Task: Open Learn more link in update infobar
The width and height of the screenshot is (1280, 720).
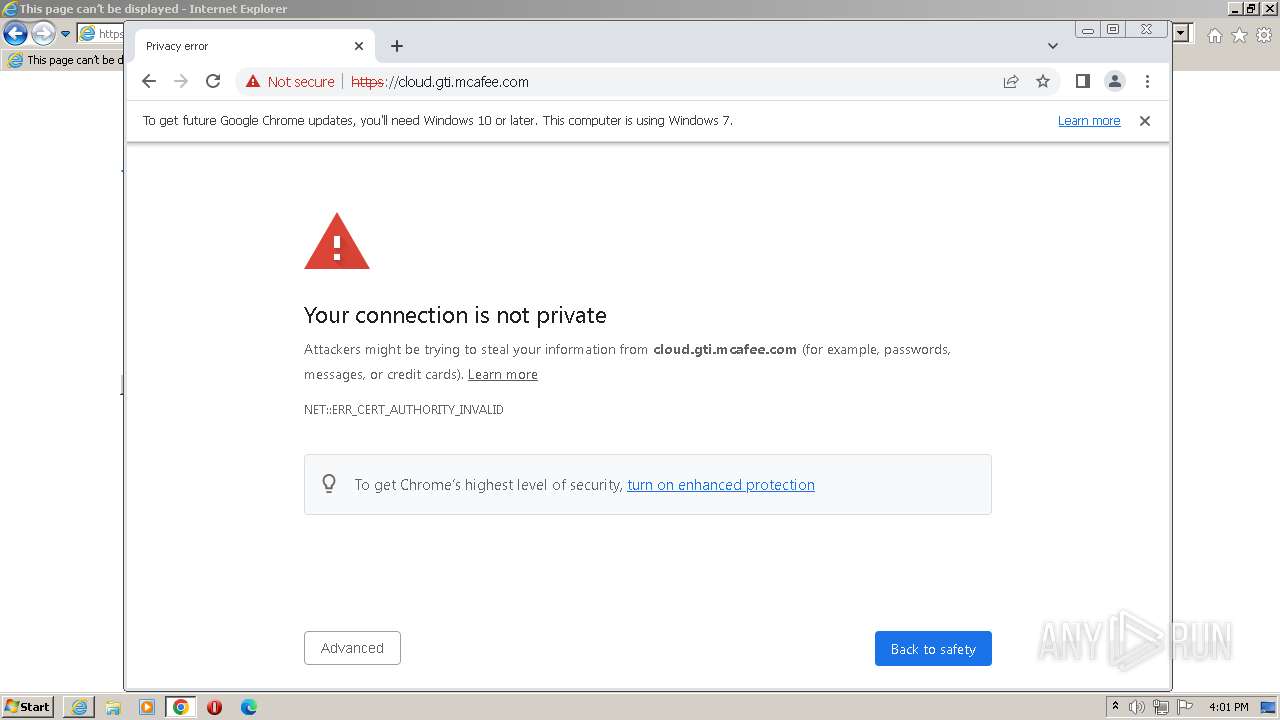Action: click(1089, 121)
